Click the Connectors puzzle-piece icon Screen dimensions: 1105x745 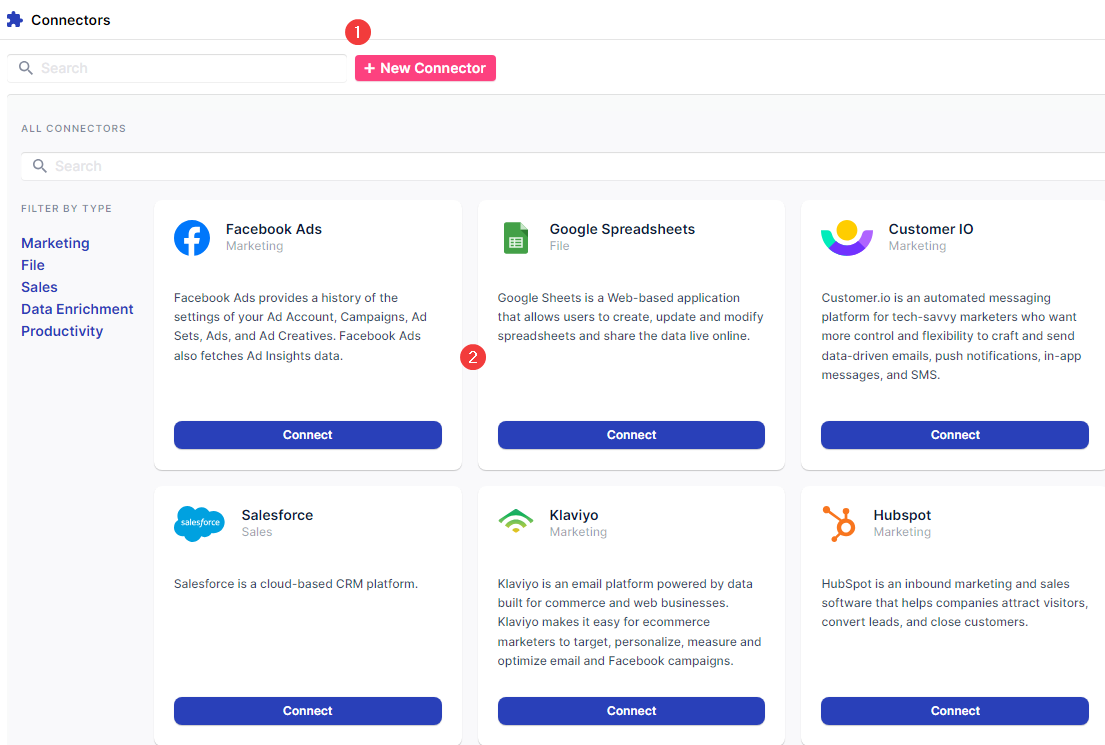coord(15,20)
